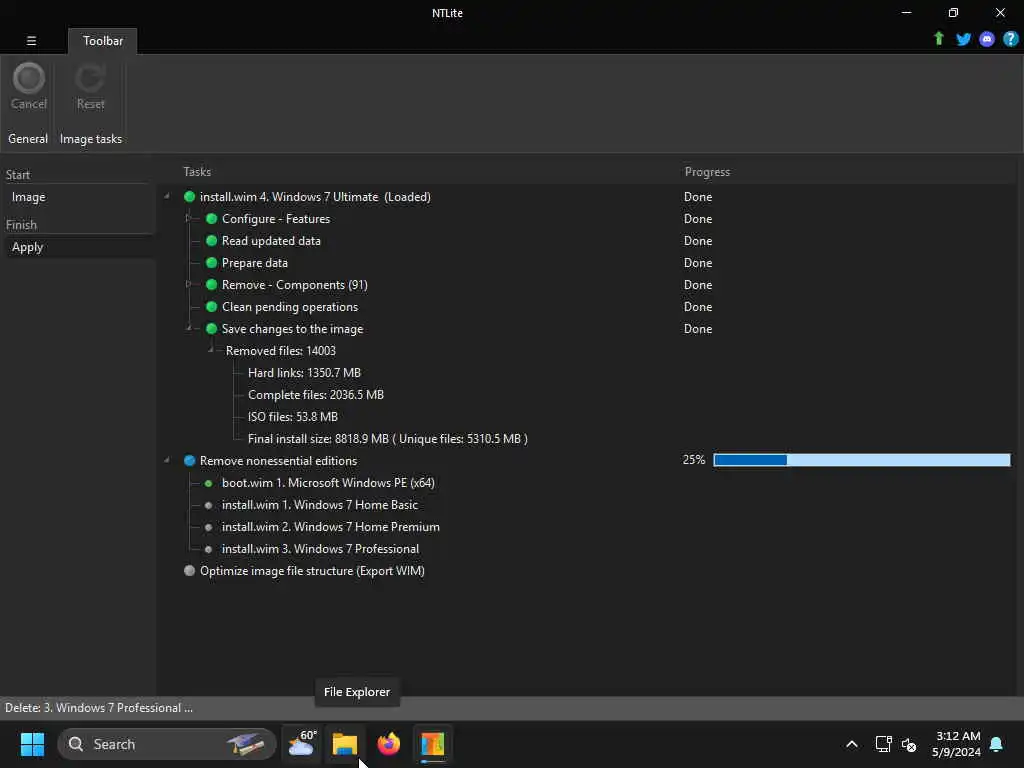This screenshot has height=768, width=1024.
Task: Select 'Complete files: 2036.5 MB' row
Action: (315, 394)
